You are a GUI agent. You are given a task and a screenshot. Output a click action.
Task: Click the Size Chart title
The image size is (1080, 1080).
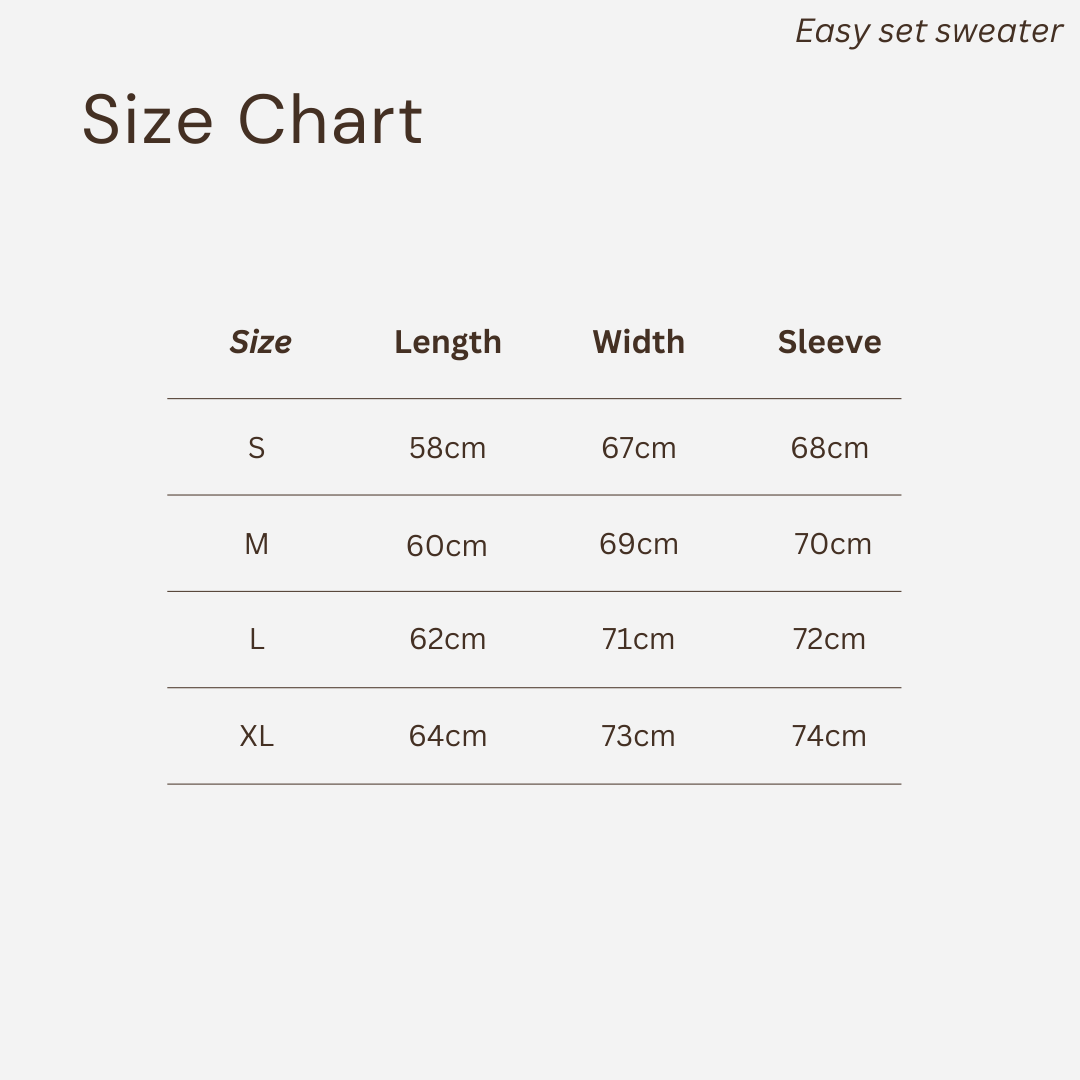tap(252, 120)
